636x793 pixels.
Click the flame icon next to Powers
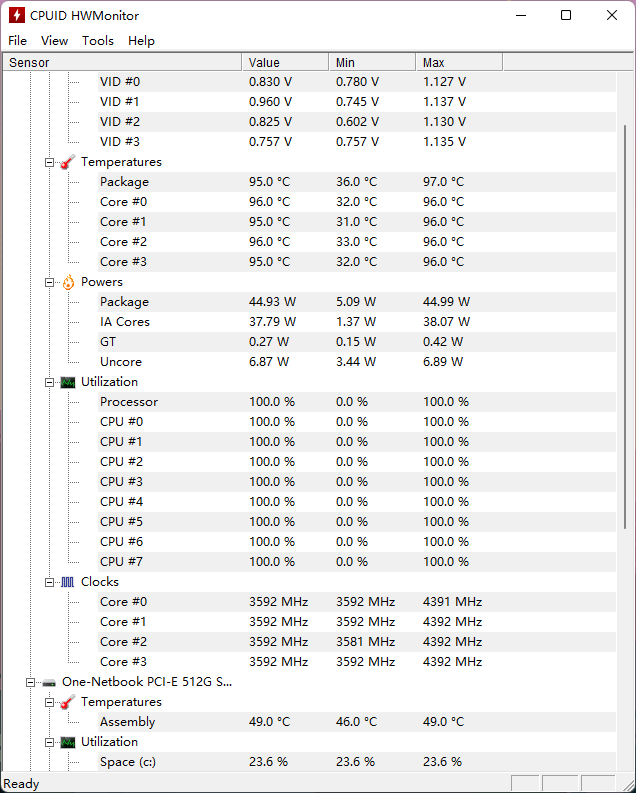(68, 282)
